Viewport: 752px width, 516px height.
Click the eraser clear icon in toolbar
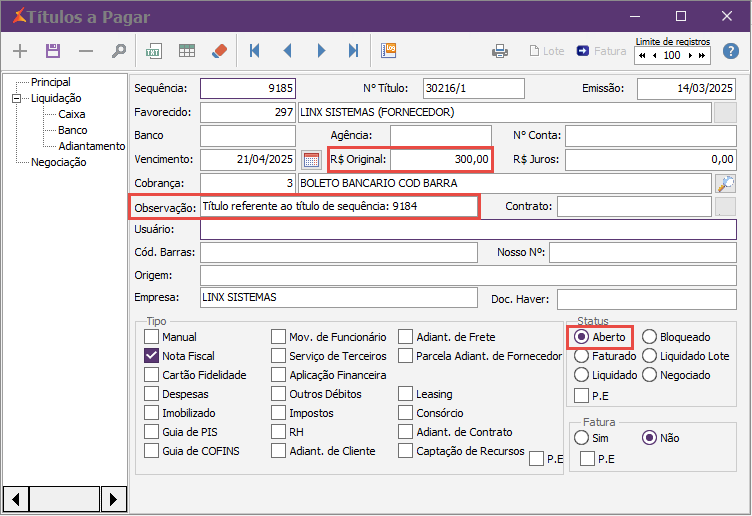pos(220,51)
